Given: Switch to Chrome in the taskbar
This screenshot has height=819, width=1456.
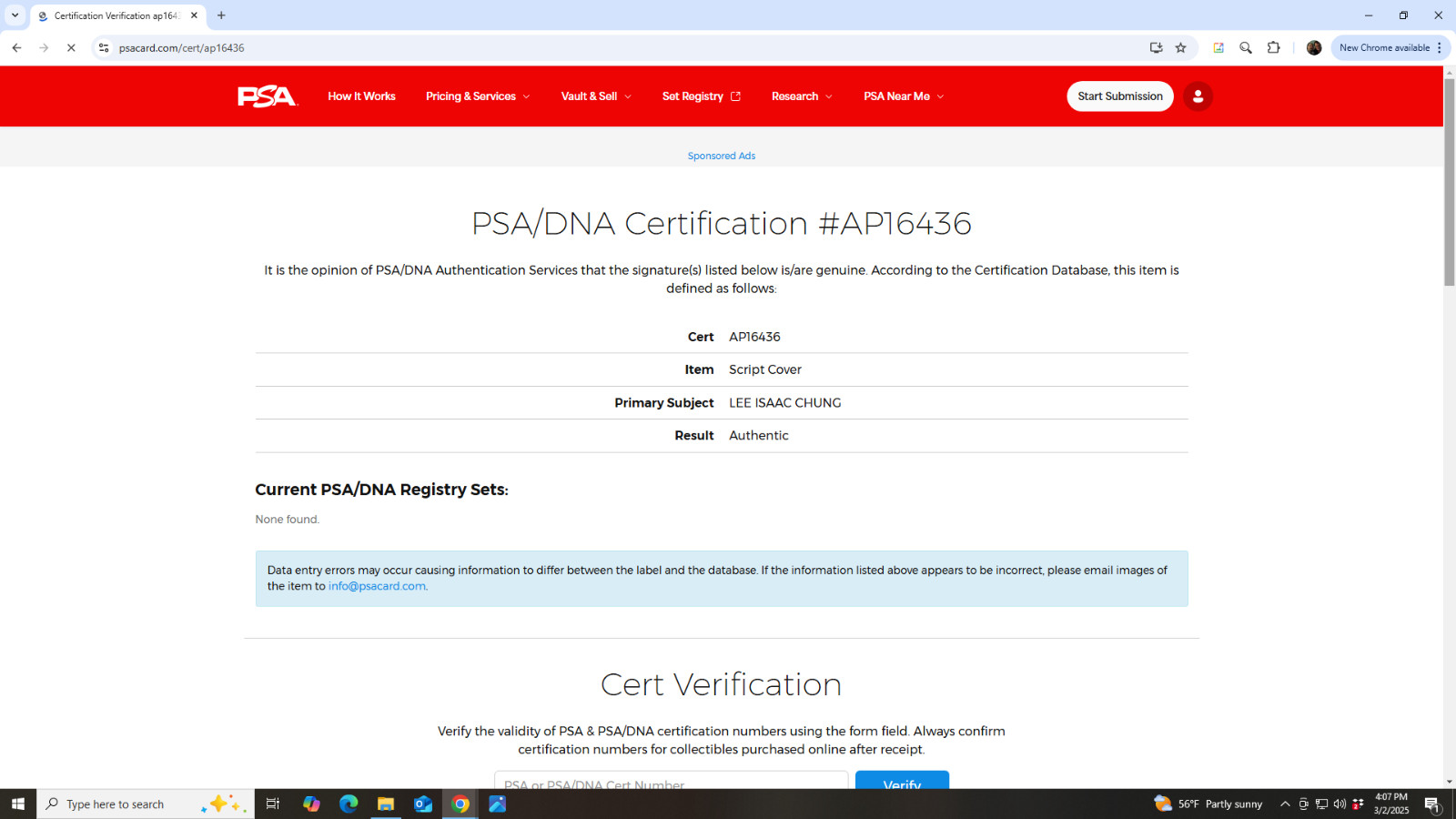Looking at the screenshot, I should 460,804.
